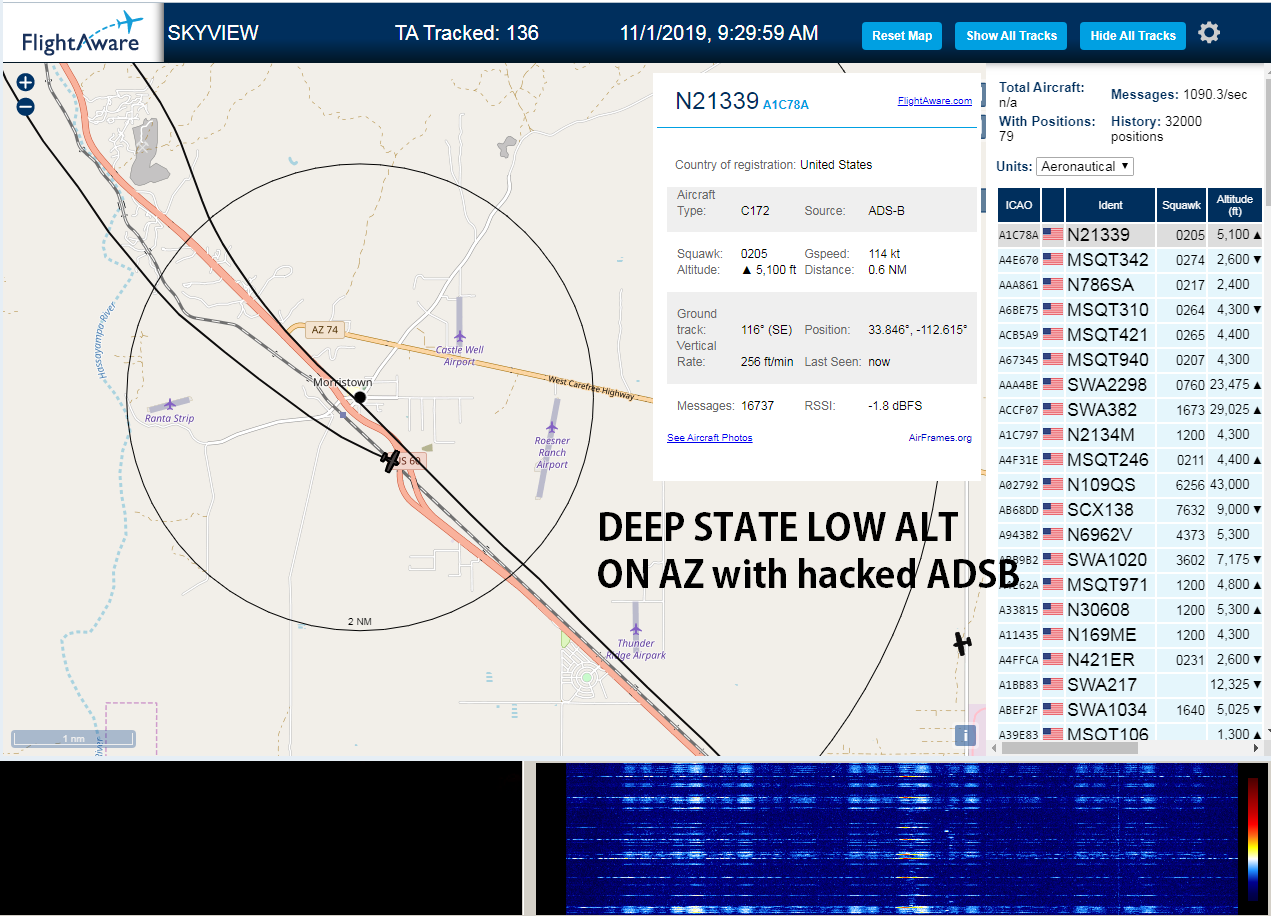Click the Roesner Ranch Airport marker

coord(552,427)
